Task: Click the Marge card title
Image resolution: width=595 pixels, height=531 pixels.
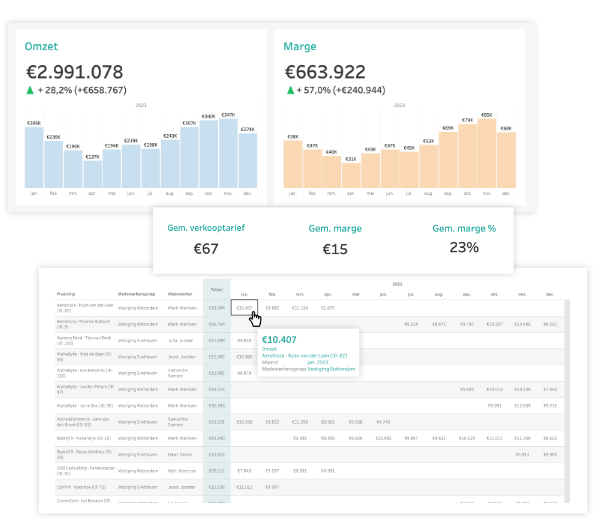Action: (300, 46)
